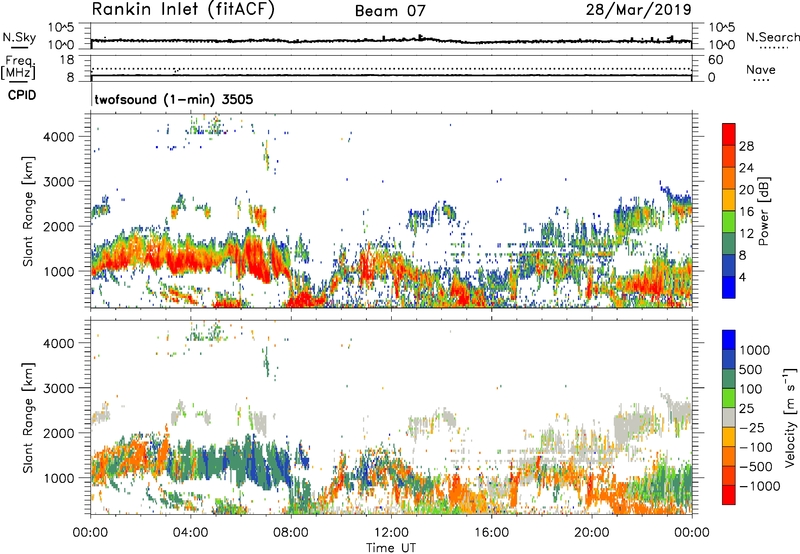Click the '04:00' time axis label
Image resolution: width=800 pixels, height=554 pixels.
coord(191,533)
